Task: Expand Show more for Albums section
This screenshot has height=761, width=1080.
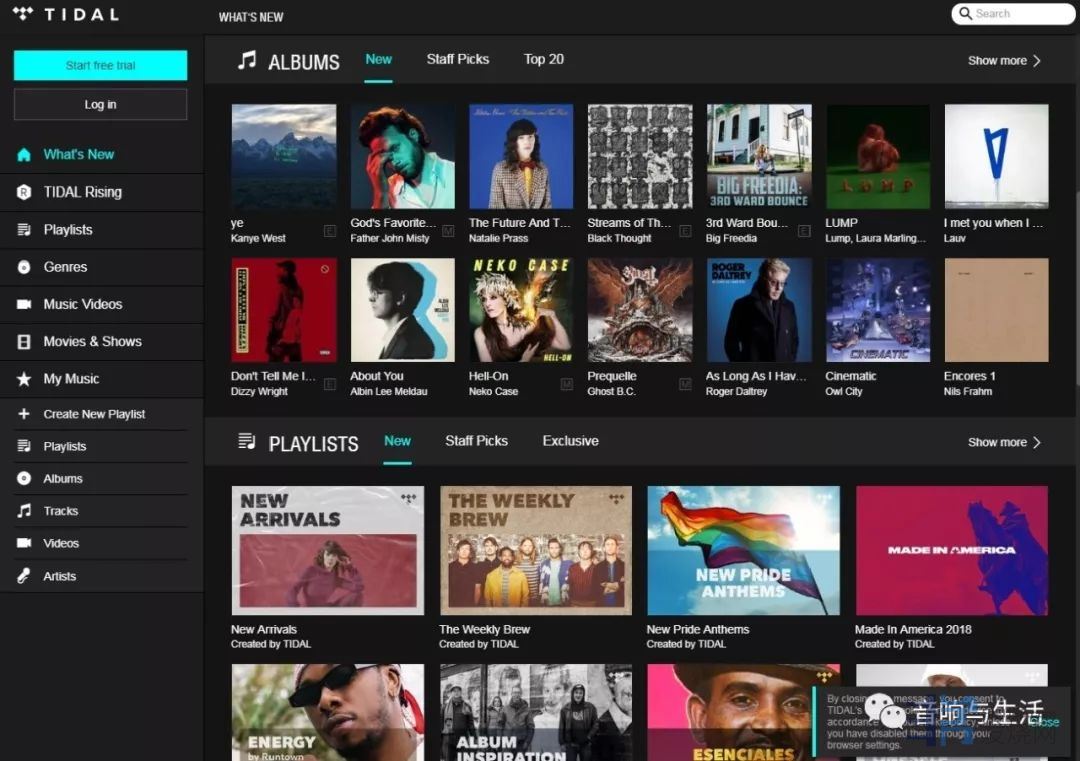Action: point(1004,61)
